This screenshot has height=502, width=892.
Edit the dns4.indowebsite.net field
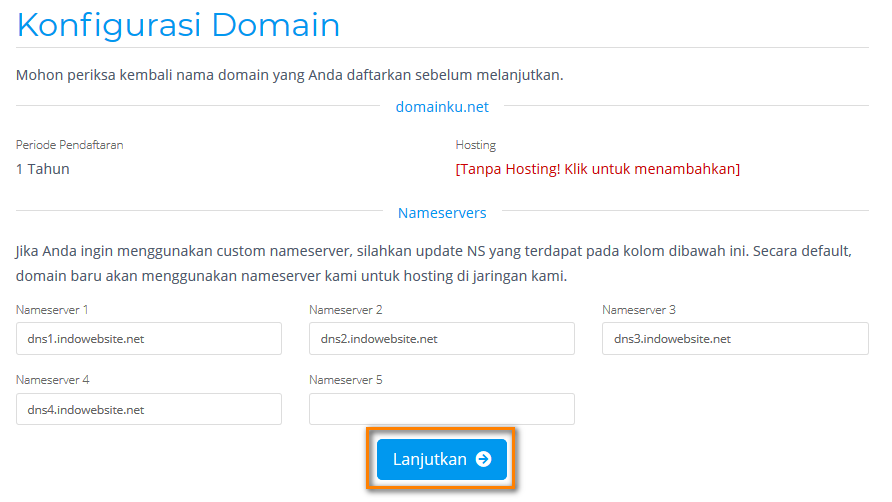(x=148, y=410)
